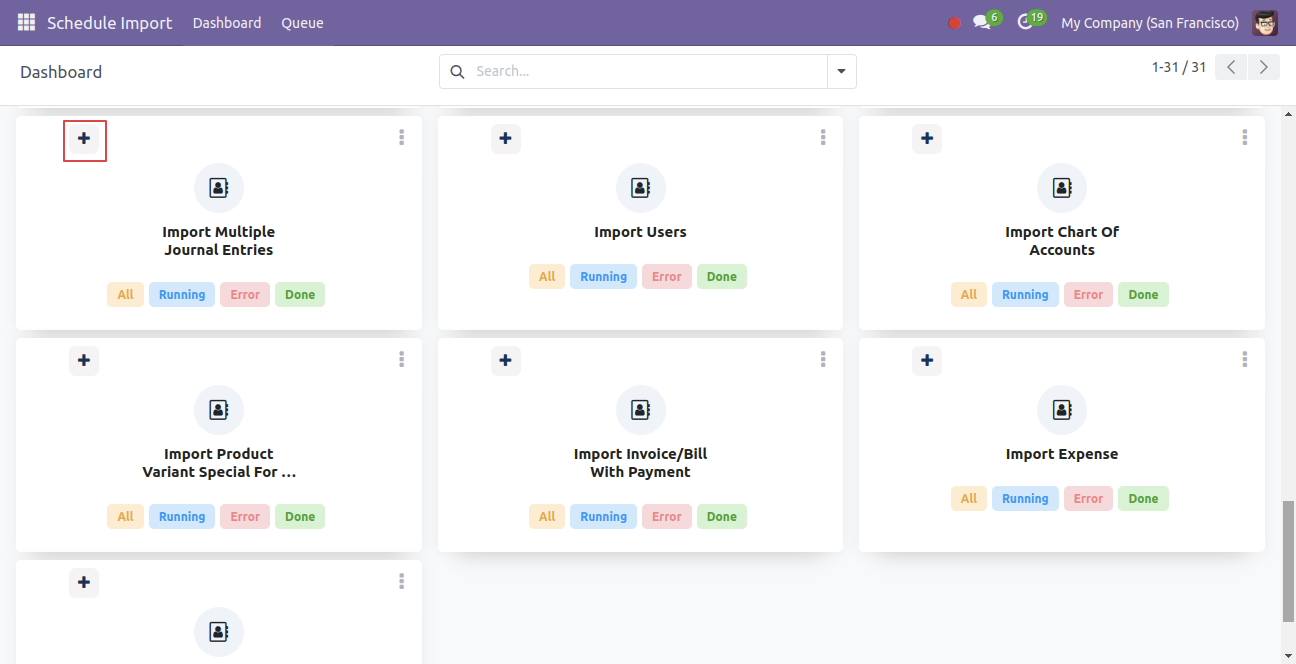Click contact-book icon on Import Chart Of Accounts
1296x664 pixels.
1062,188
